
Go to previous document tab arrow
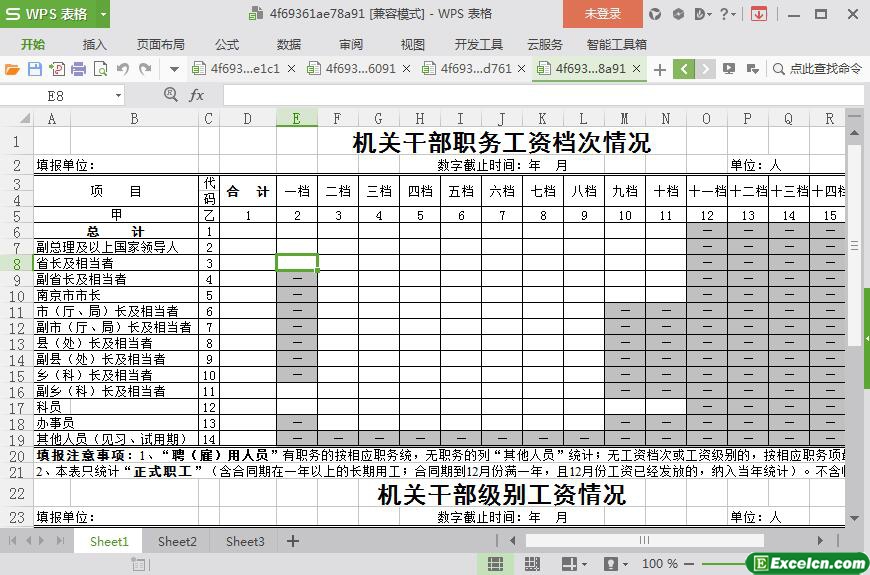pyautogui.click(x=684, y=69)
